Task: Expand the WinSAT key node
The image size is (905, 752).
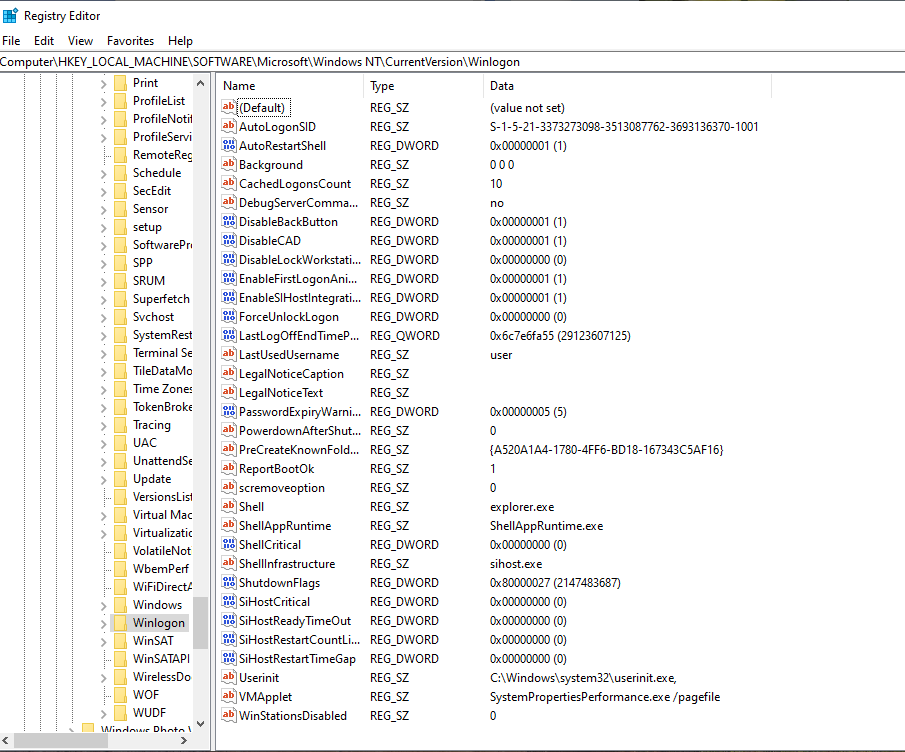Action: [103, 641]
